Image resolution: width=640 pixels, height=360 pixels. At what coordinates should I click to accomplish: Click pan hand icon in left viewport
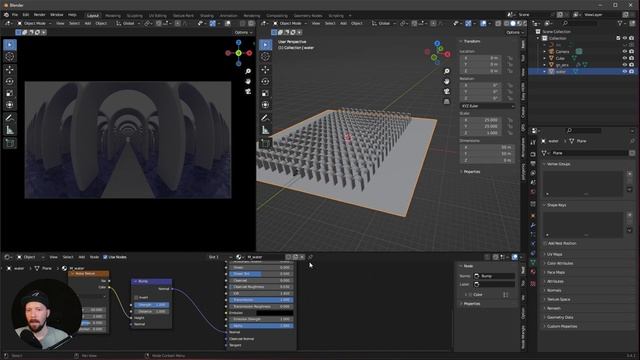pyautogui.click(x=248, y=81)
